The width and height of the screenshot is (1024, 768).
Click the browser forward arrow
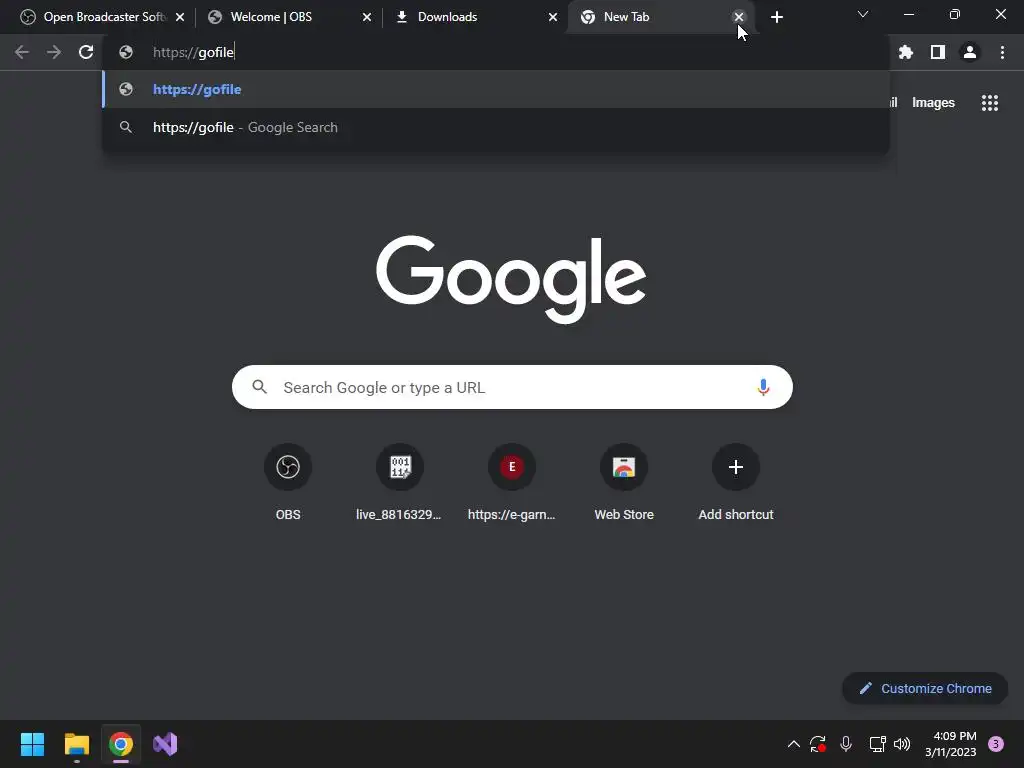54,52
